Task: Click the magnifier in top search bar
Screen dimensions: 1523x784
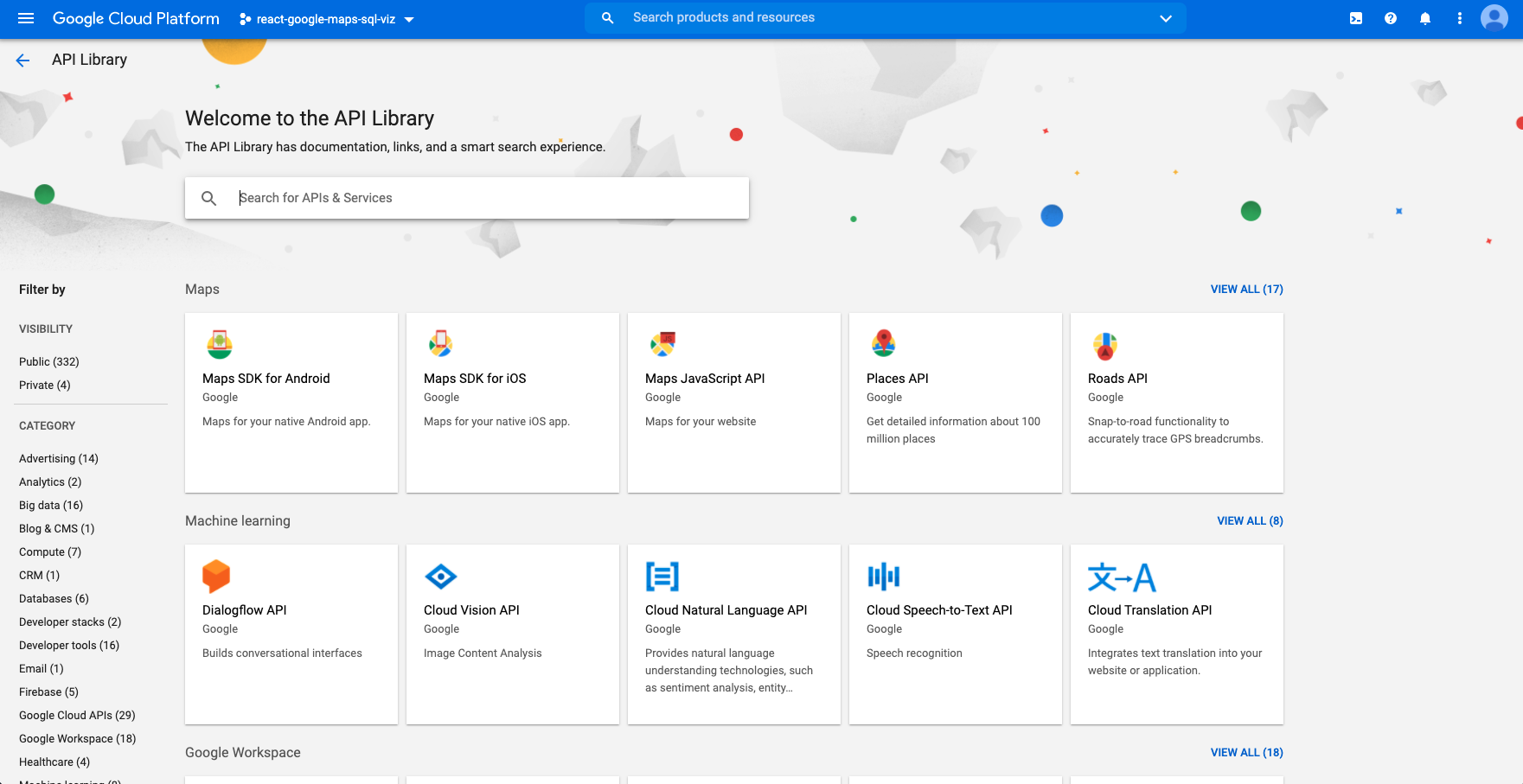Action: click(x=608, y=18)
